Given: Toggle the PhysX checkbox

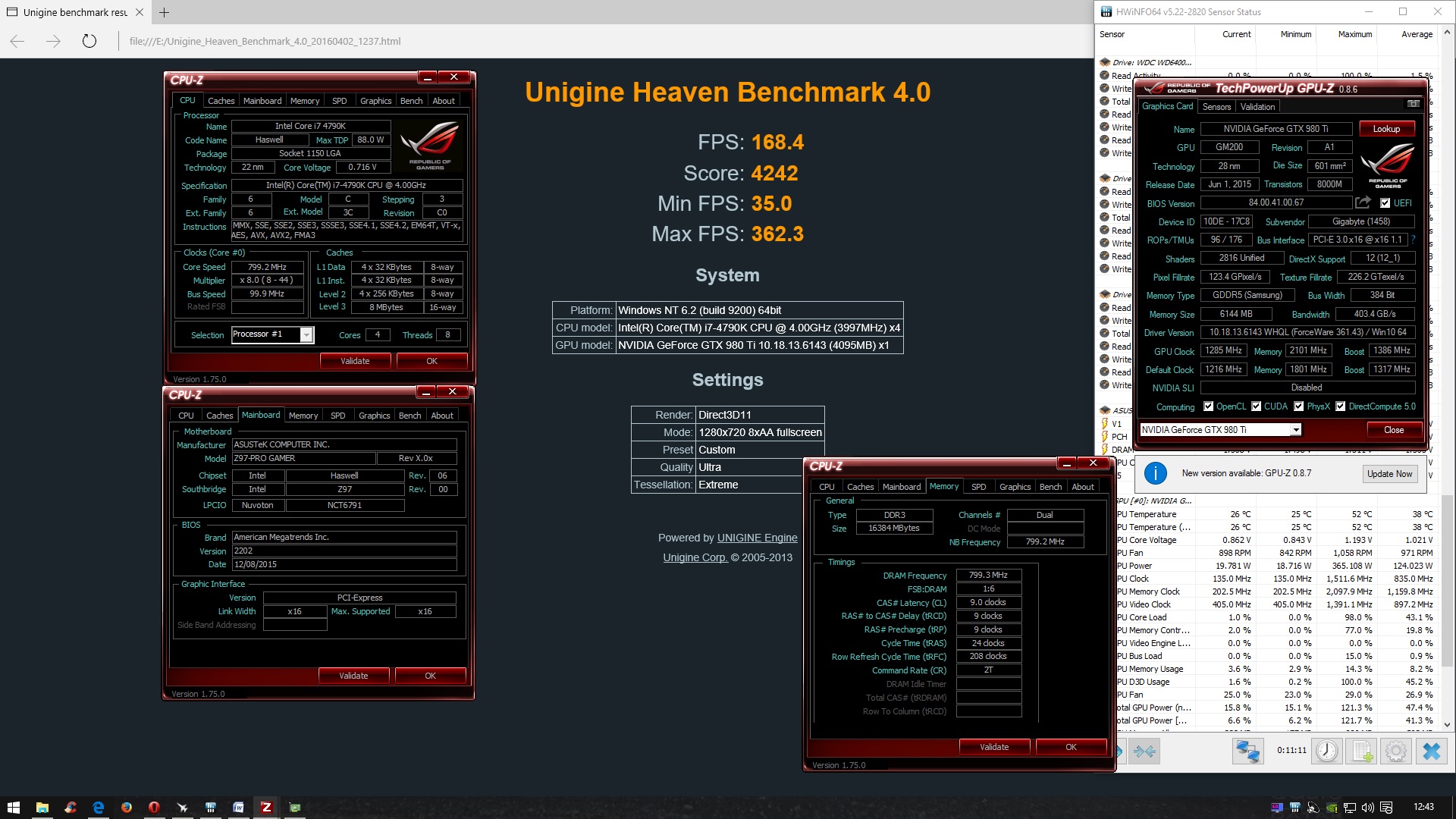Looking at the screenshot, I should point(1298,406).
